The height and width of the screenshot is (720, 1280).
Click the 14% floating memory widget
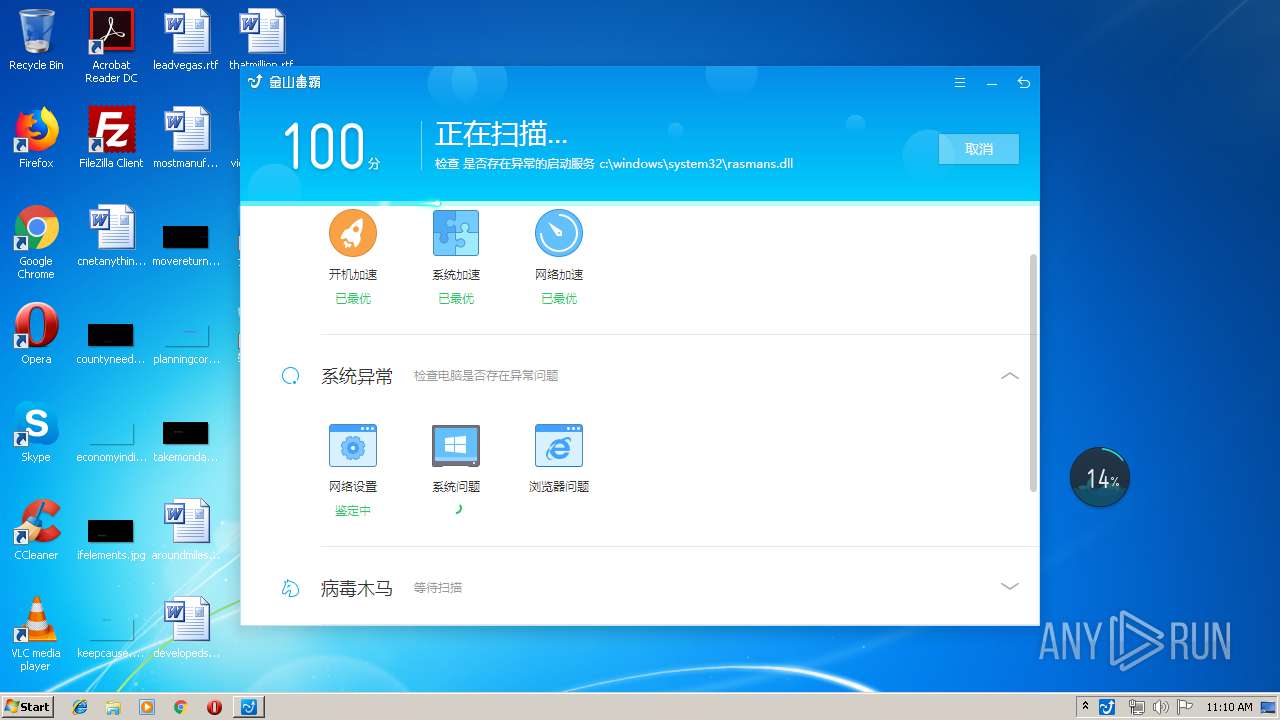pos(1100,478)
